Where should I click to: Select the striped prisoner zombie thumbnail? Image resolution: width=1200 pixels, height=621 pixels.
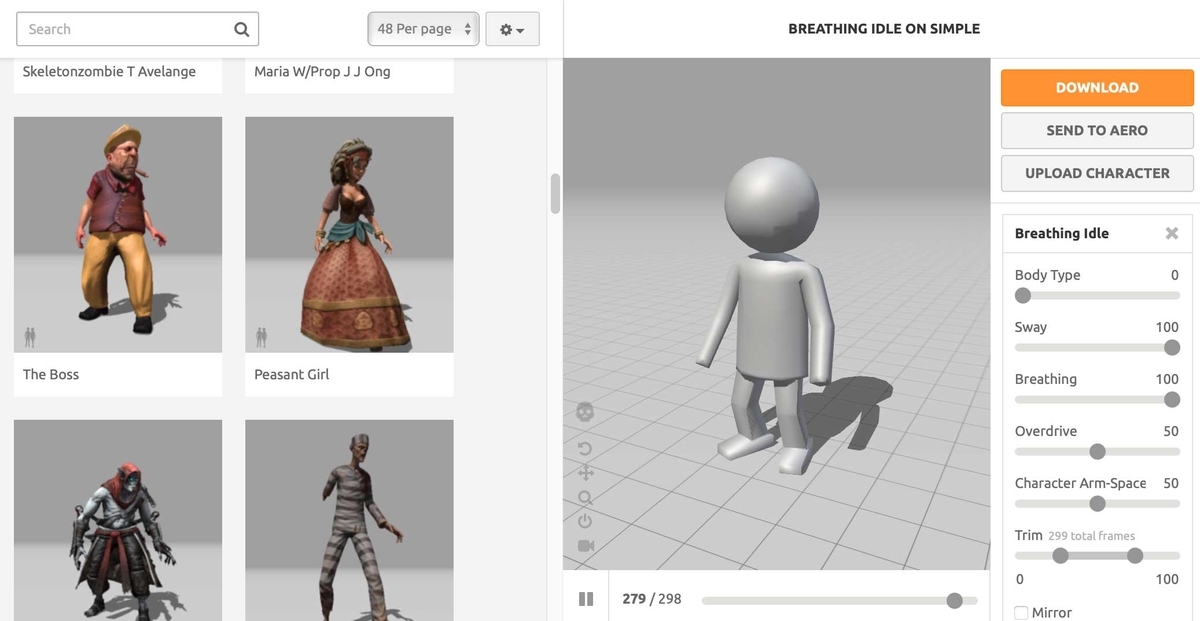pyautogui.click(x=349, y=520)
